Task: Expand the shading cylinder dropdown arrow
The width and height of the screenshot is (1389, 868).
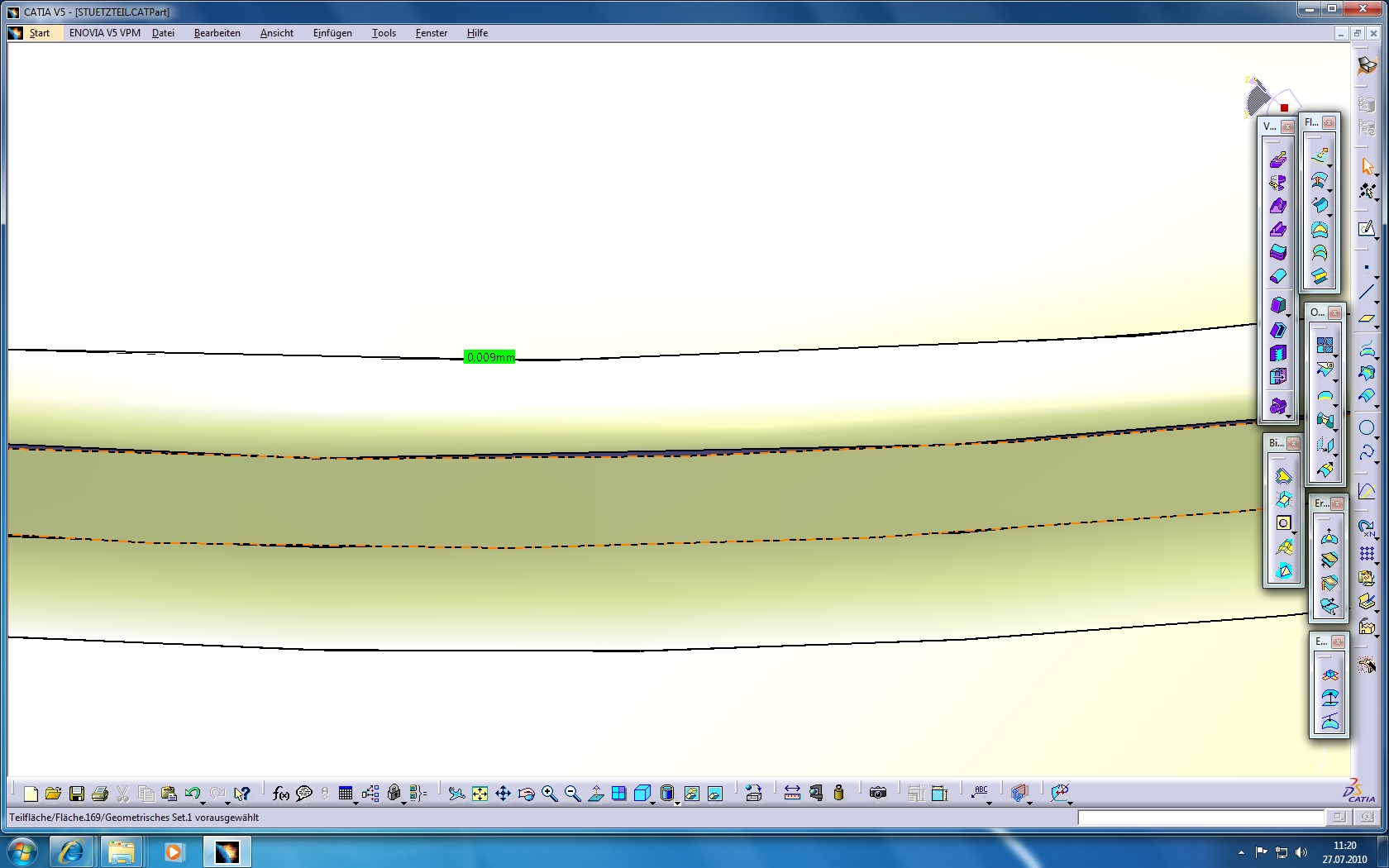Action: point(676,803)
